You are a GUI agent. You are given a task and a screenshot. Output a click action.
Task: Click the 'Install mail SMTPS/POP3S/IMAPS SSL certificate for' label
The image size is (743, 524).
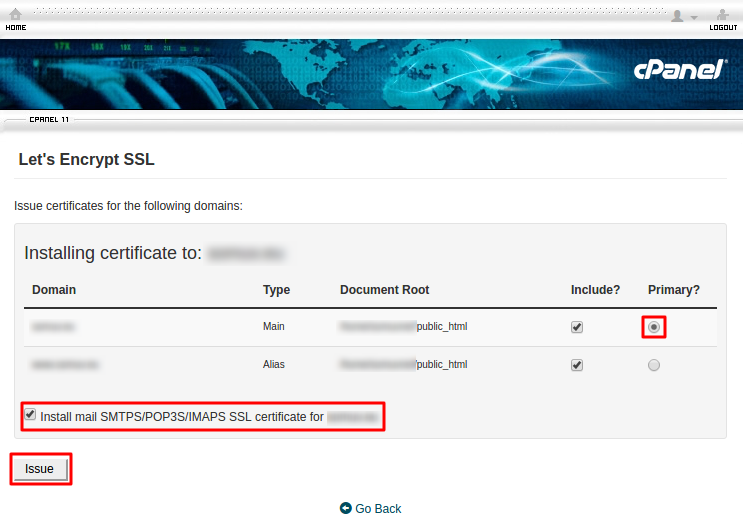pyautogui.click(x=182, y=417)
